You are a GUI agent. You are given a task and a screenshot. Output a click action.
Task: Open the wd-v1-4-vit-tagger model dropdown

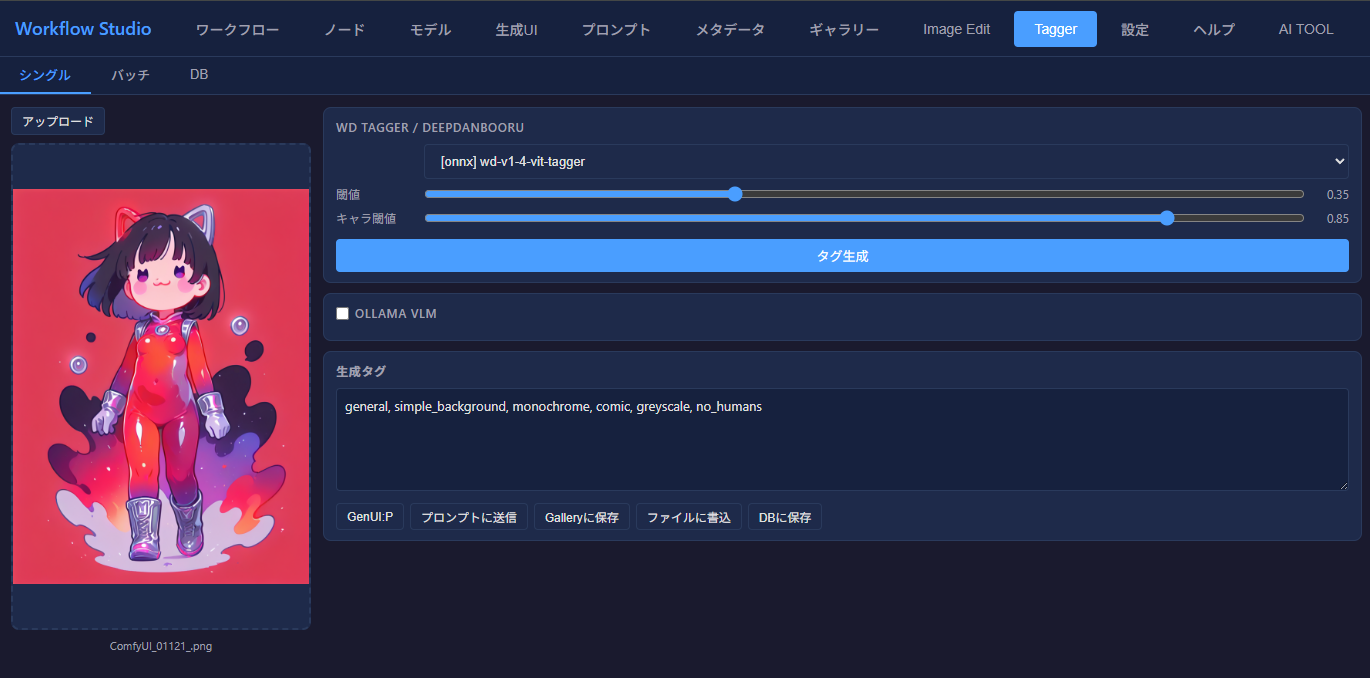[x=886, y=161]
